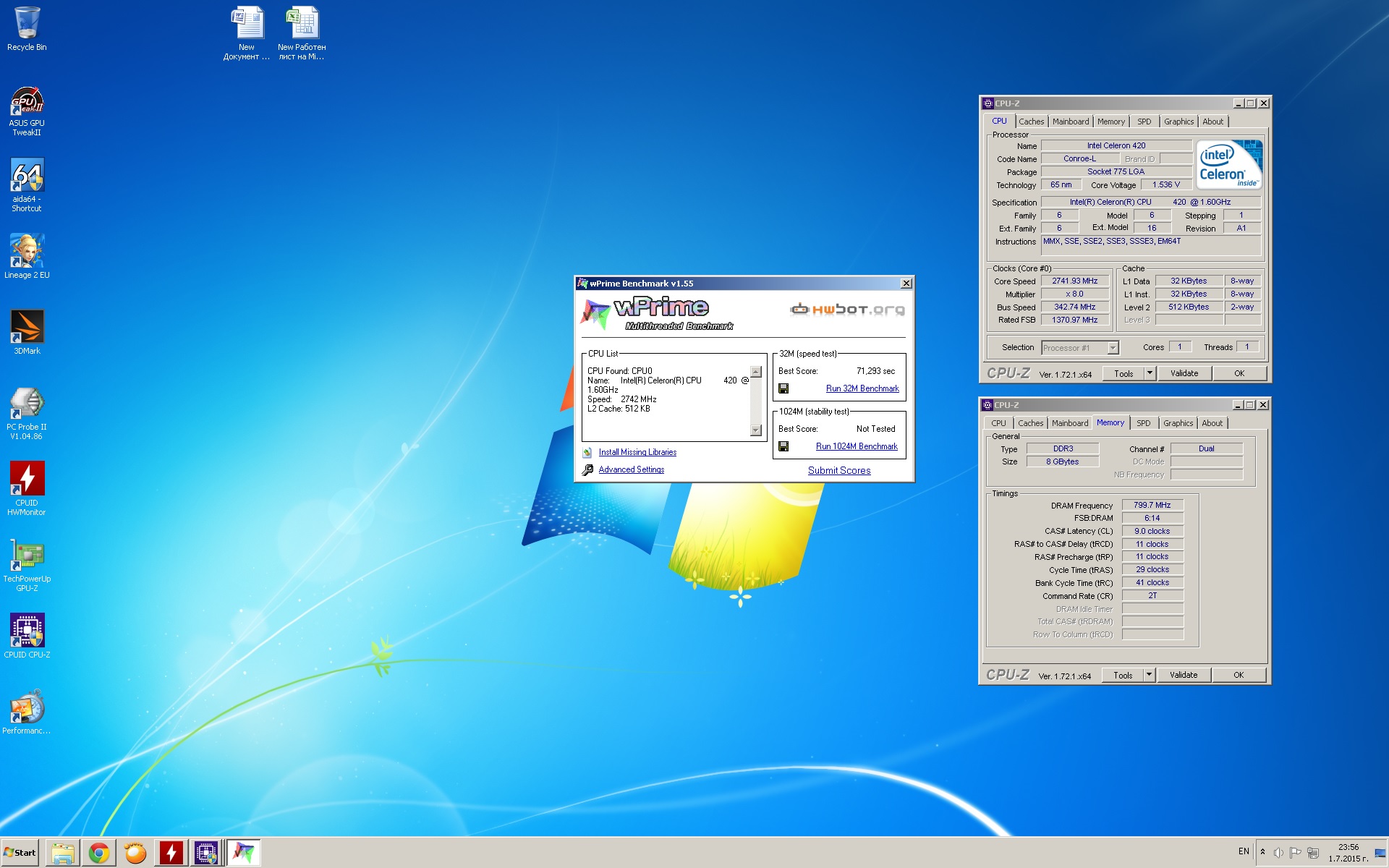Click the save icon beside Run 32M Benchmark
Image resolution: width=1389 pixels, height=868 pixels.
(x=783, y=388)
